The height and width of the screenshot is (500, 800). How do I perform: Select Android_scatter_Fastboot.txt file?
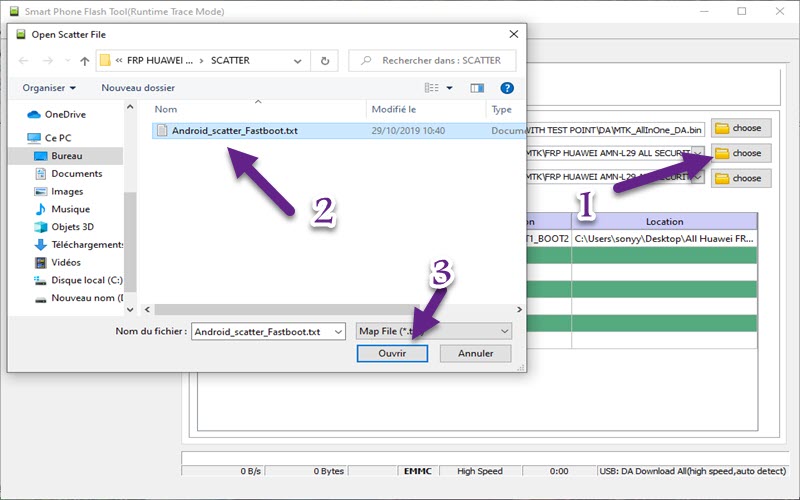[338, 131]
